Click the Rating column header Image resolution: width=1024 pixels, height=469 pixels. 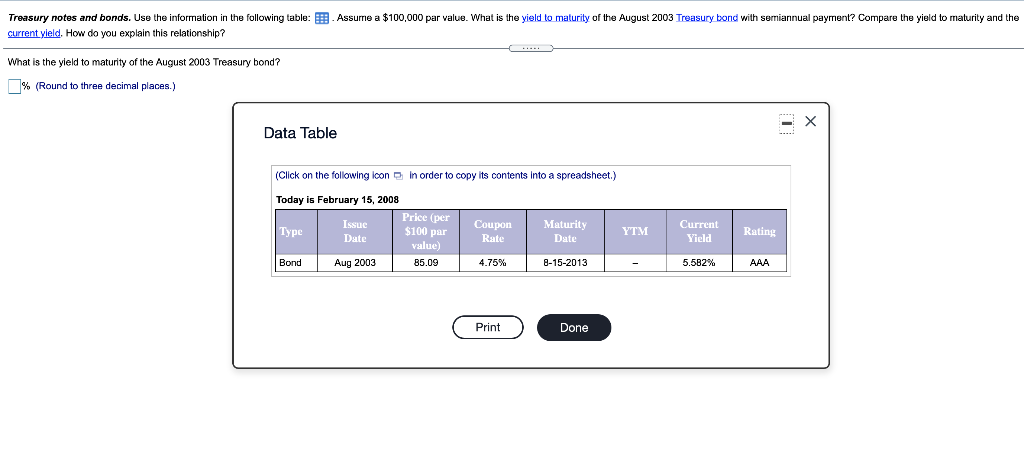tap(760, 232)
